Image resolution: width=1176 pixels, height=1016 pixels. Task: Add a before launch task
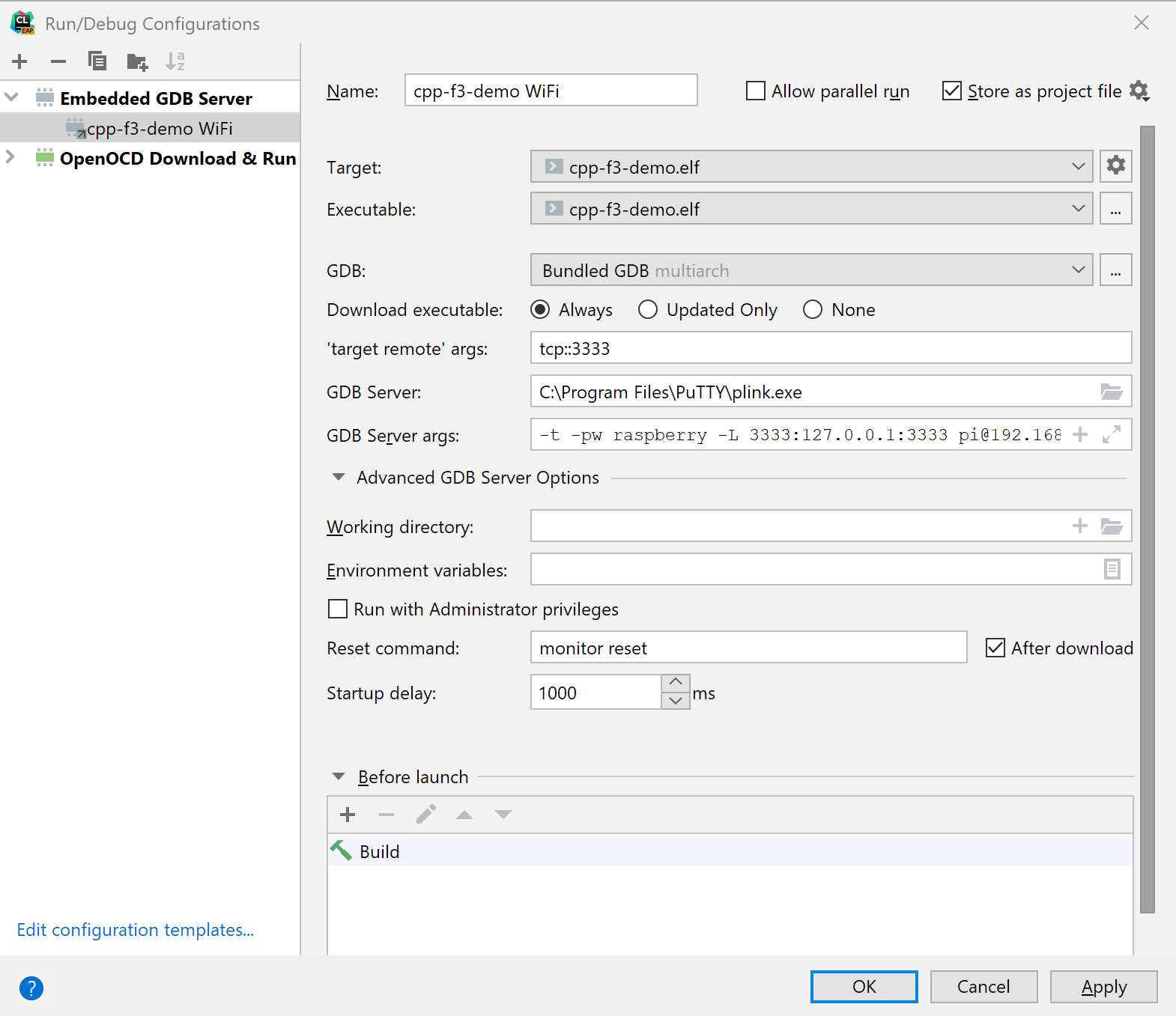coord(348,815)
